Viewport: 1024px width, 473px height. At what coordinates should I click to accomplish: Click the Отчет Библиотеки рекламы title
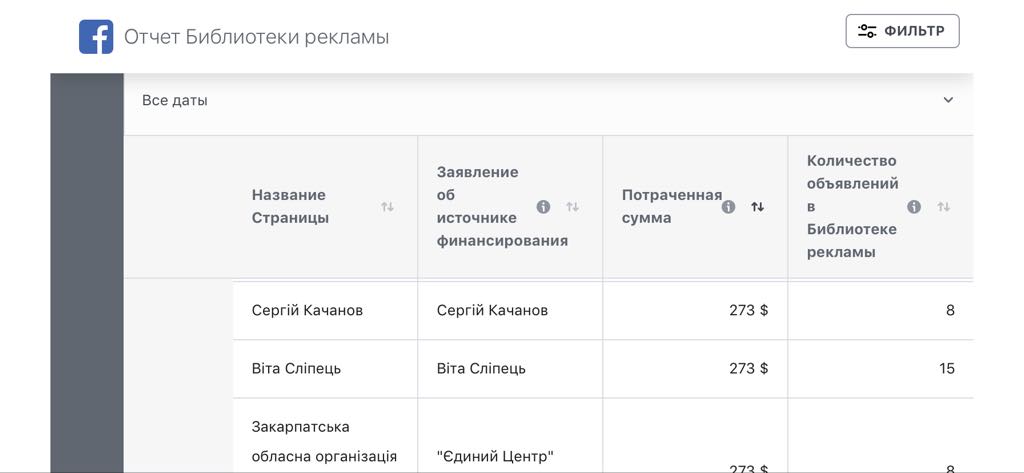coord(257,37)
